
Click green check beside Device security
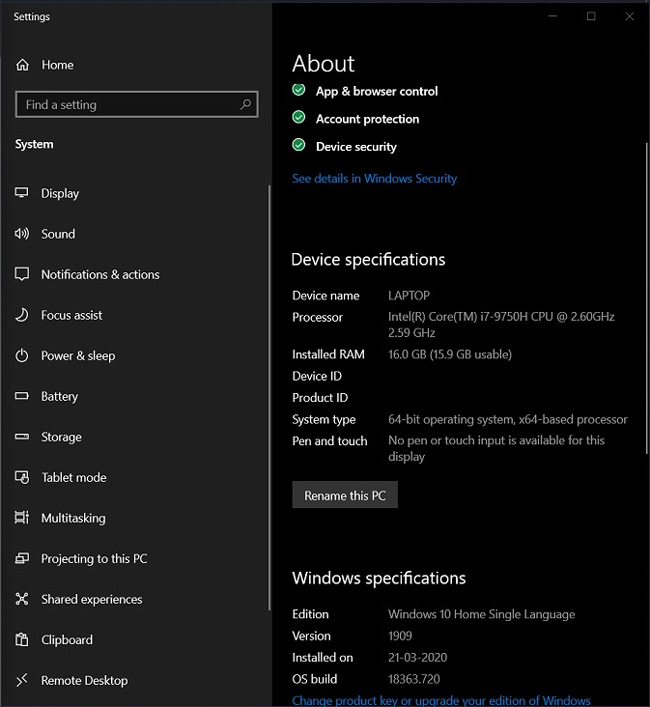pos(298,145)
